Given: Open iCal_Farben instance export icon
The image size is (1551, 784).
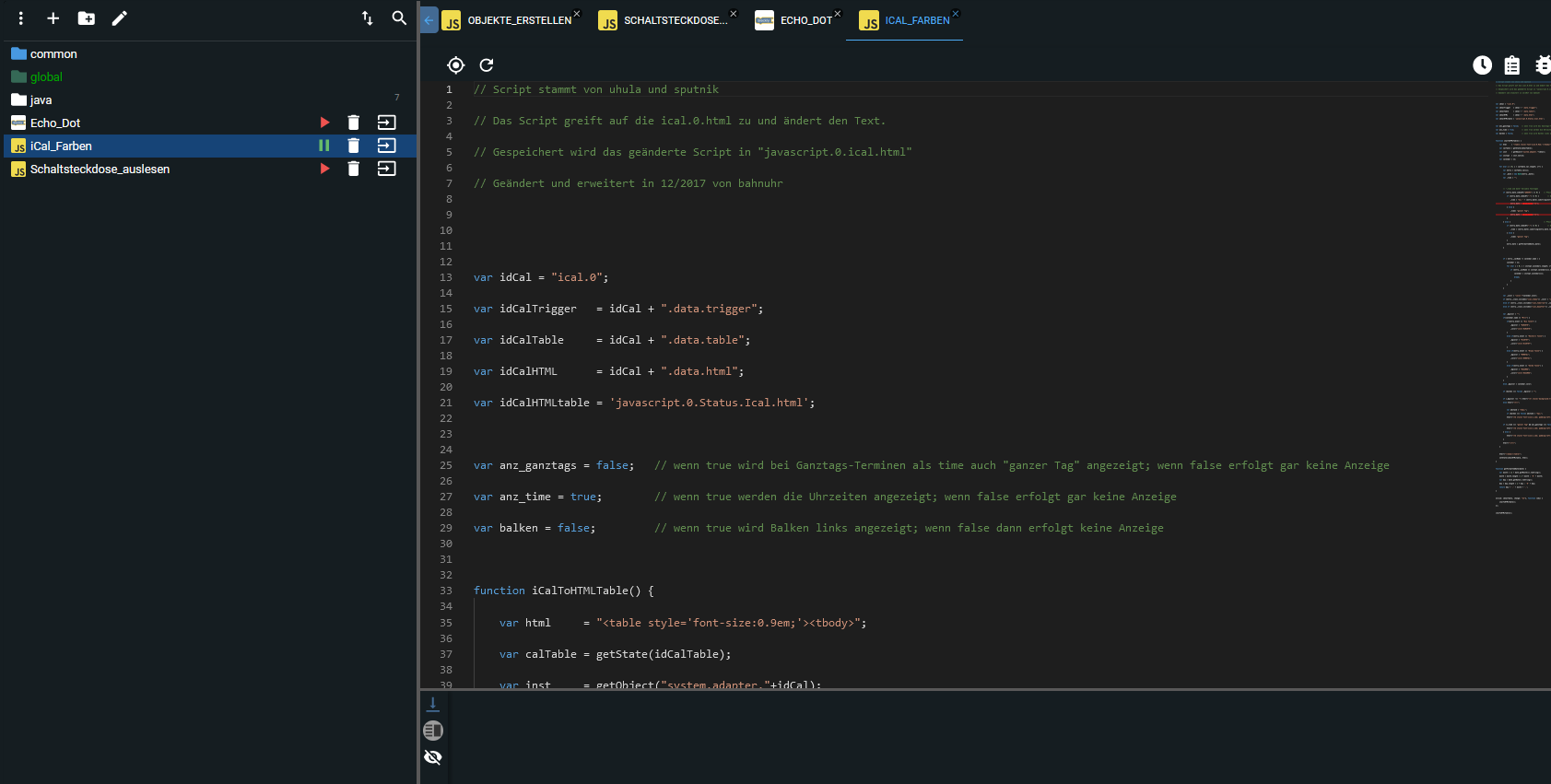Looking at the screenshot, I should [387, 146].
